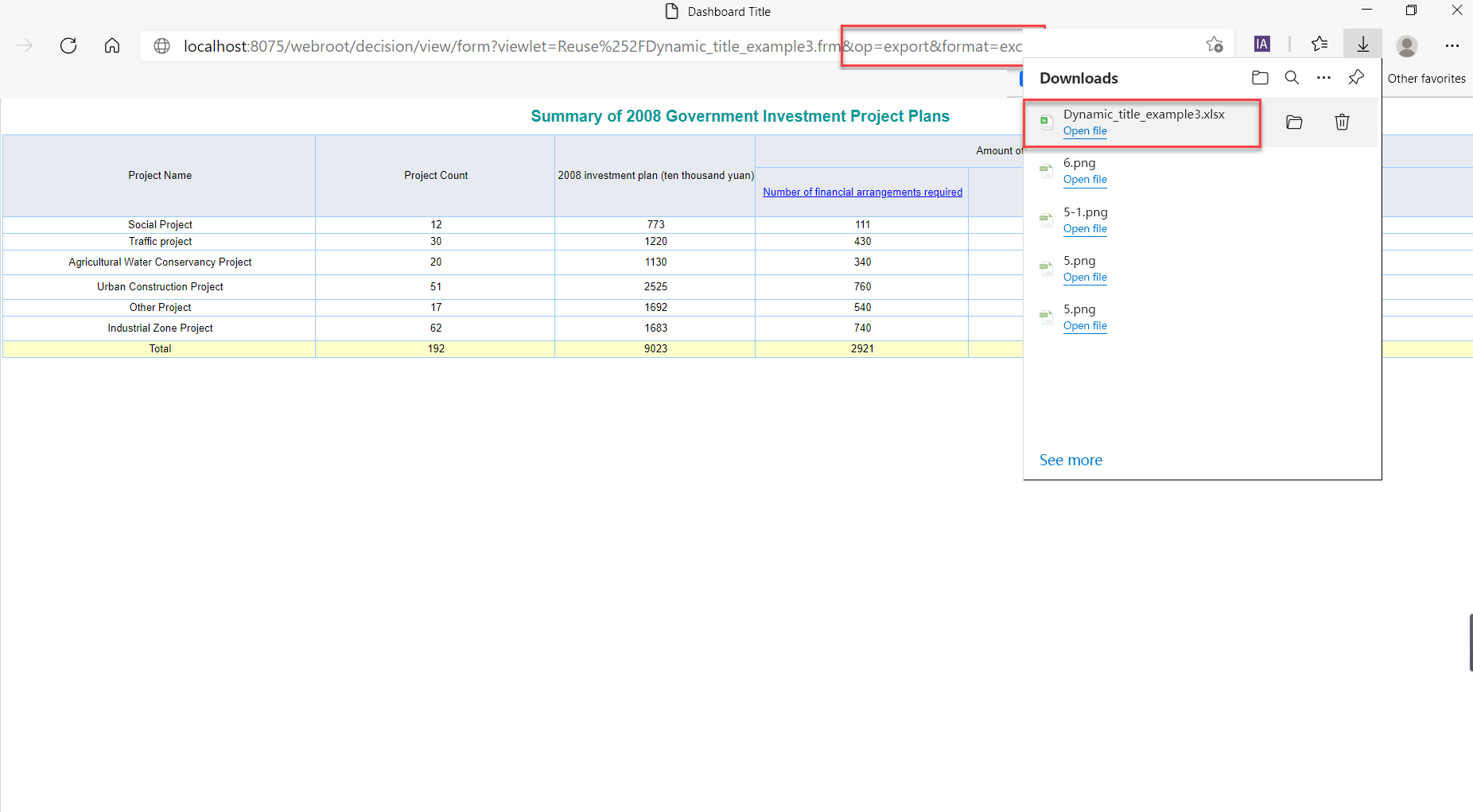Search downloads with magnifier icon
Viewport: 1473px width, 812px height.
coord(1292,78)
